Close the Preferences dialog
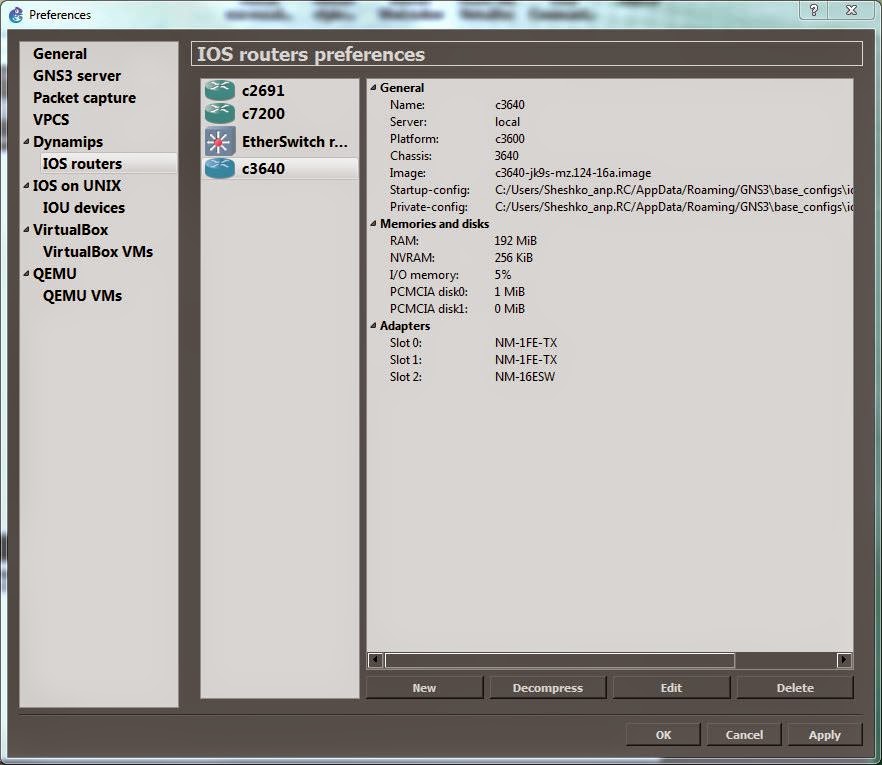The width and height of the screenshot is (882, 765). tap(851, 10)
